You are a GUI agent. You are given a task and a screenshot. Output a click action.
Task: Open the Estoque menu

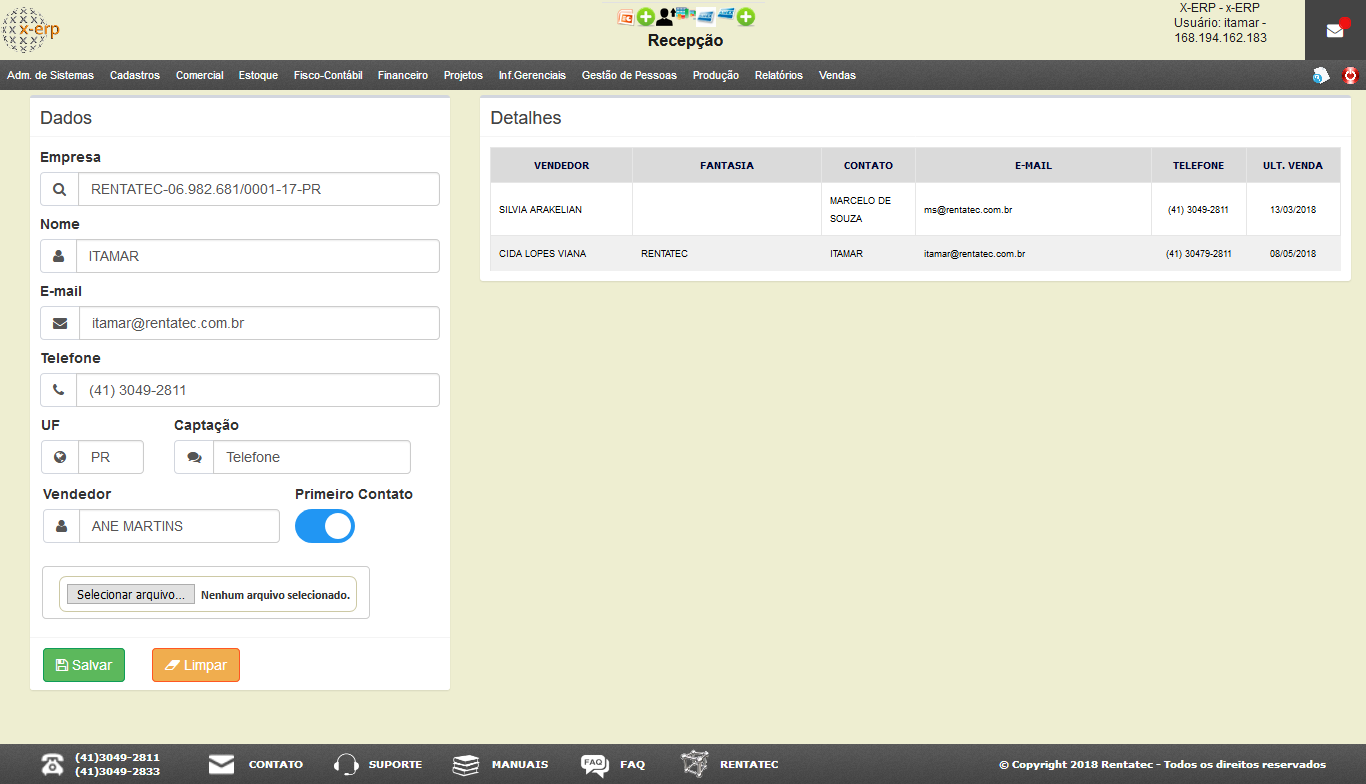point(258,75)
